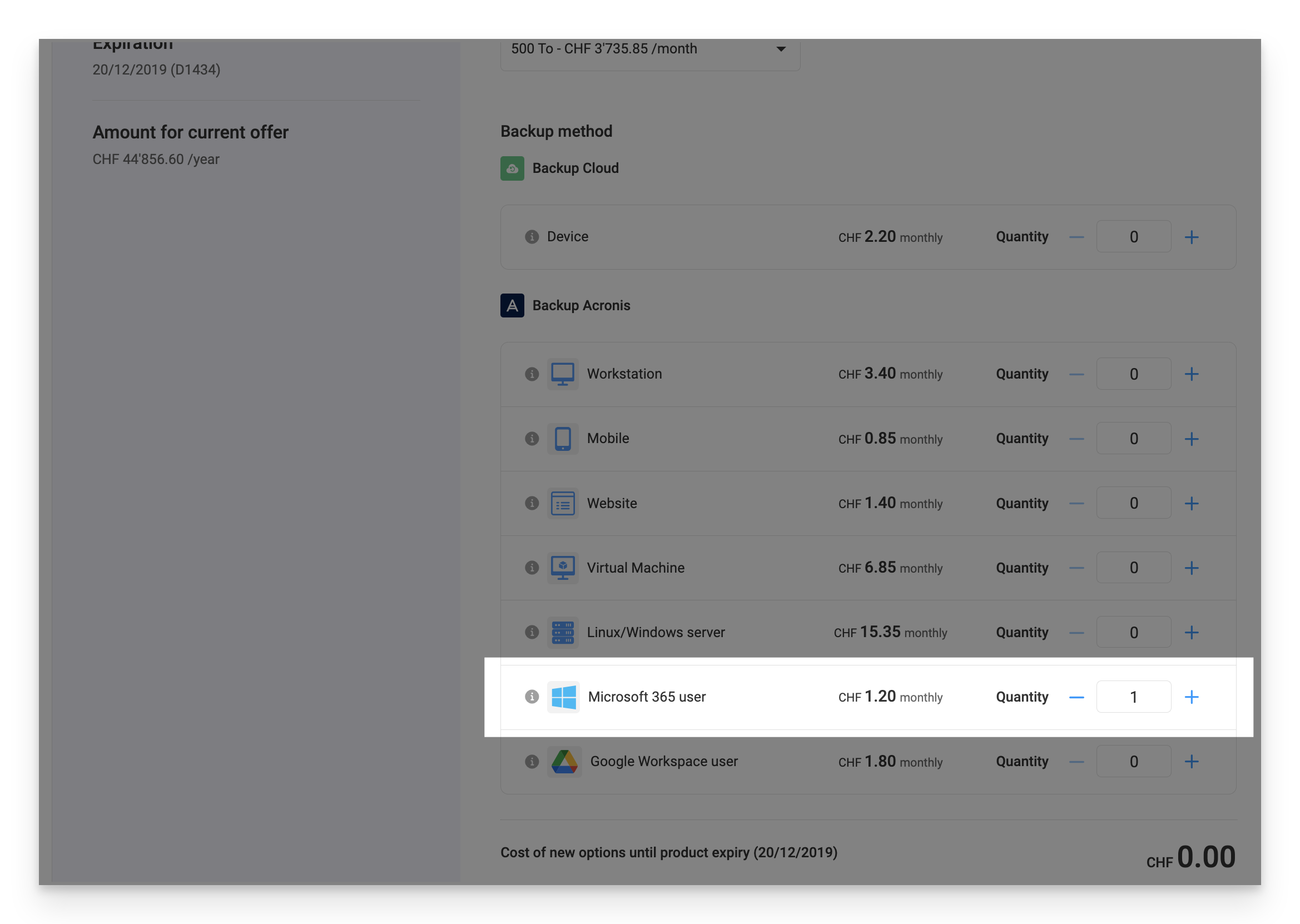Screen dimensions: 1300x924
Task: Focus the Linux/Windows server quantity field
Action: click(1133, 632)
